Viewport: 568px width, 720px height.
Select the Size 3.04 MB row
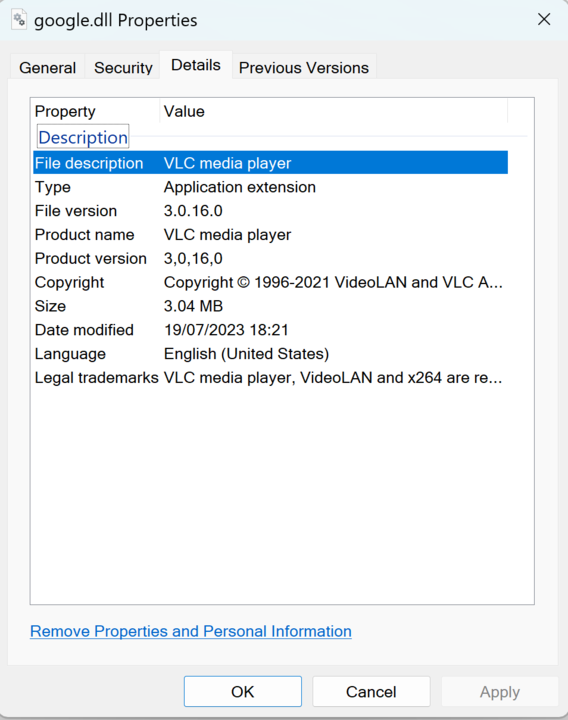(x=270, y=306)
